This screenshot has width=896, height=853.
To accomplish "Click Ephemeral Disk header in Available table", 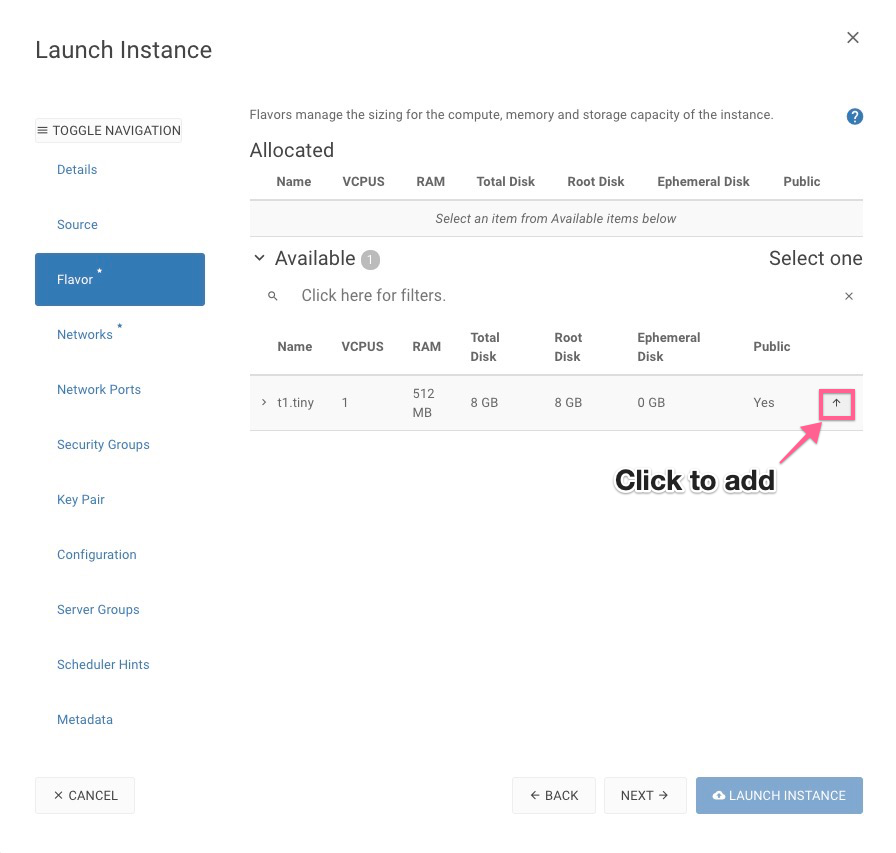I will pos(669,347).
